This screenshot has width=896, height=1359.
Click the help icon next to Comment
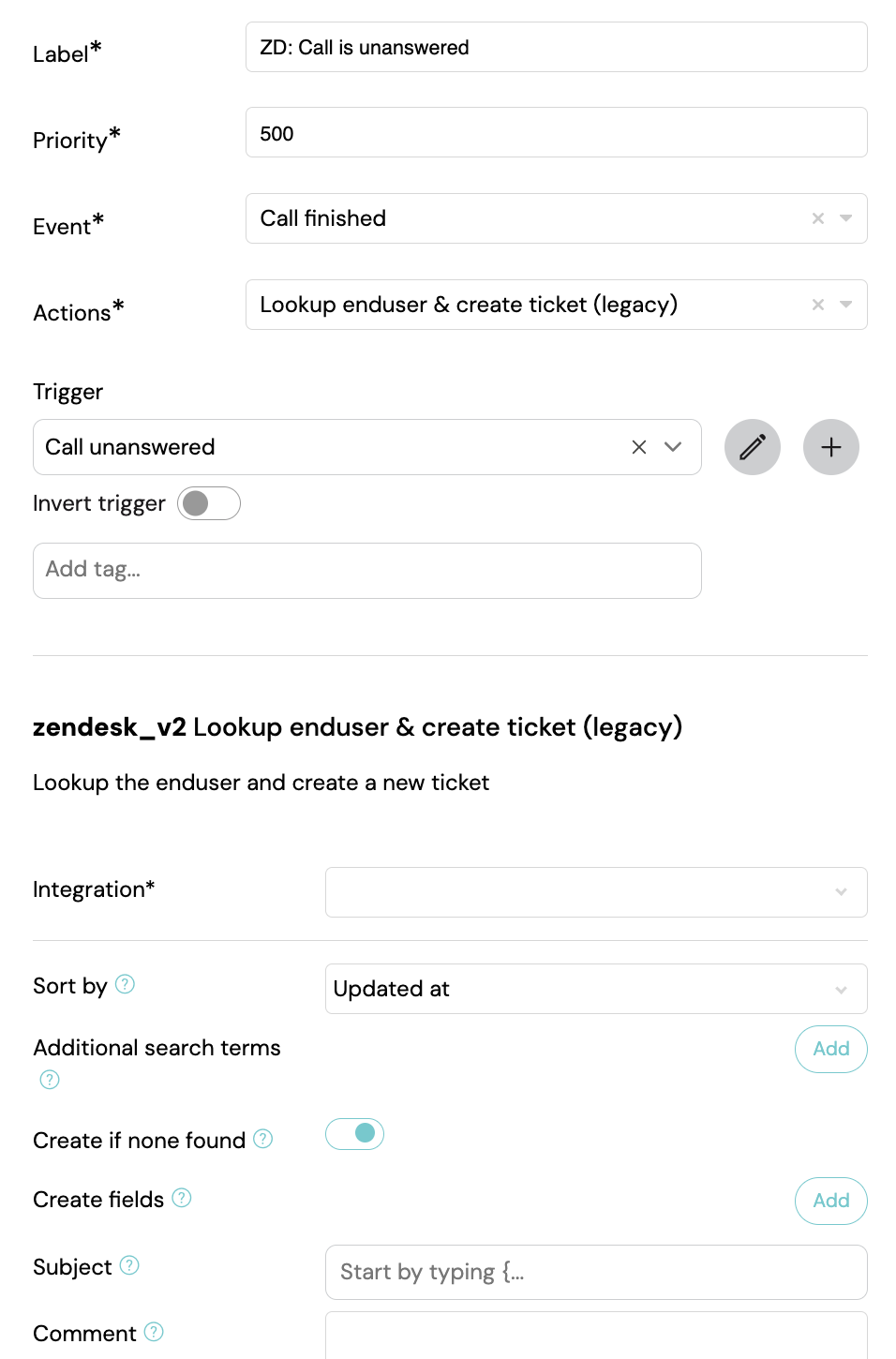click(153, 1333)
